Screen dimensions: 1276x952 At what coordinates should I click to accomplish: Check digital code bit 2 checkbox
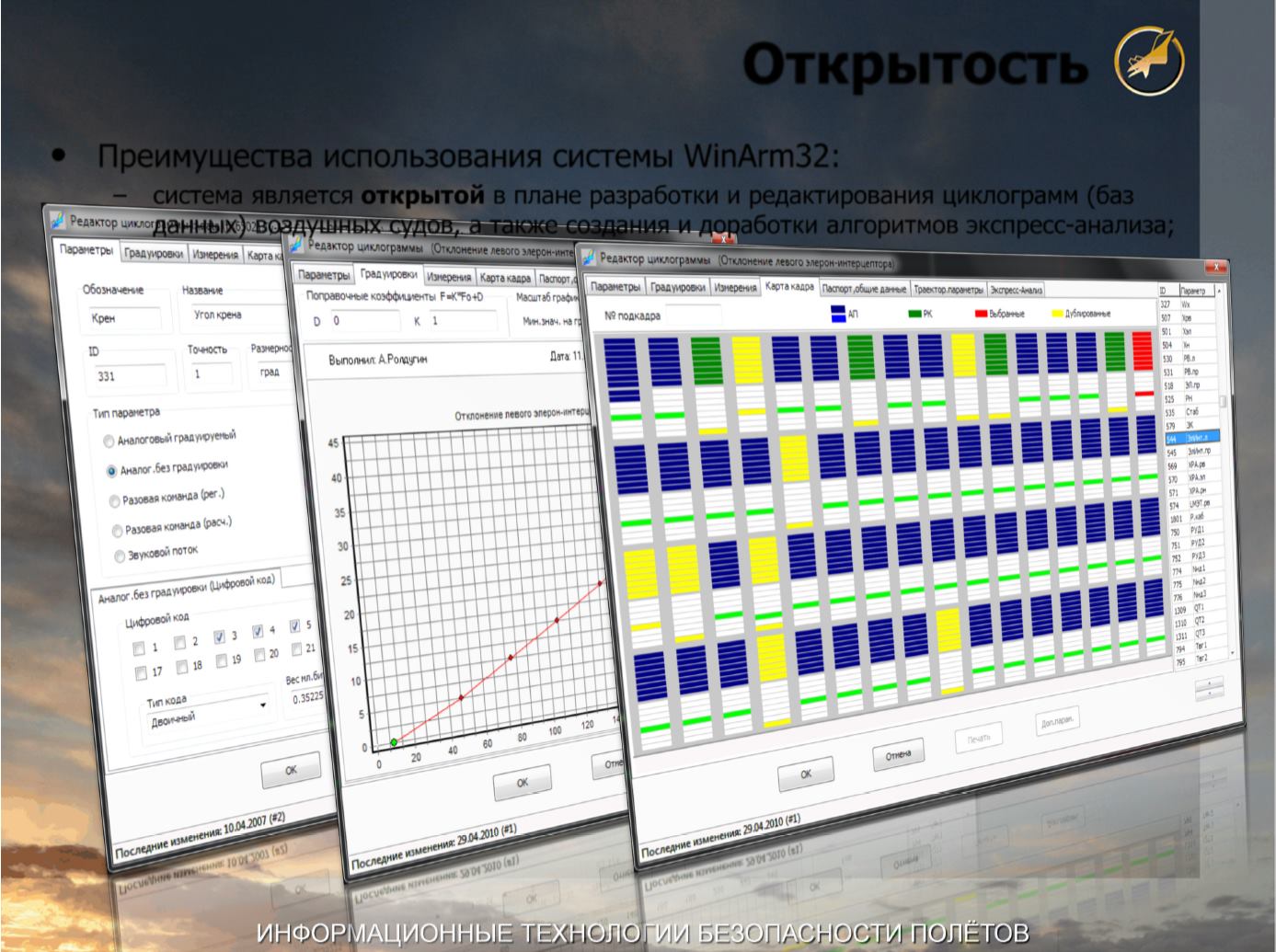(180, 642)
